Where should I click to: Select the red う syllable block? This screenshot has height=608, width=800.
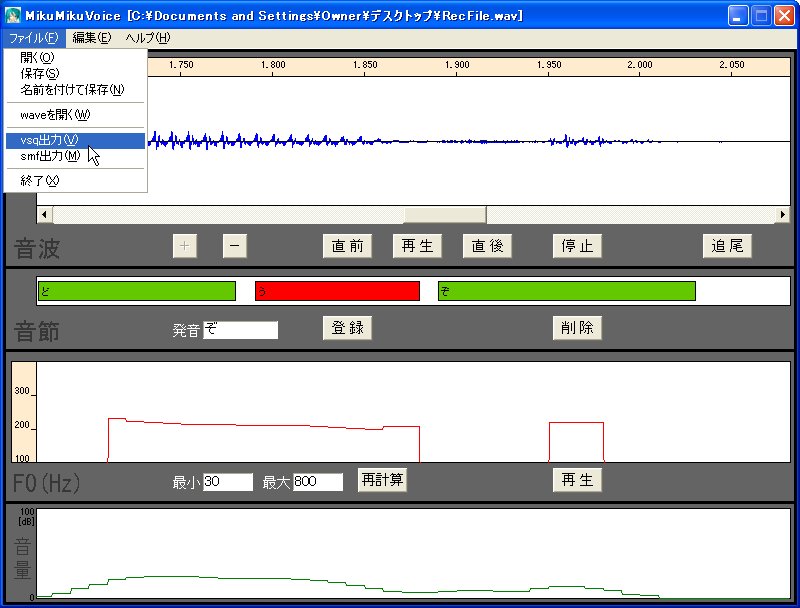pyautogui.click(x=337, y=291)
